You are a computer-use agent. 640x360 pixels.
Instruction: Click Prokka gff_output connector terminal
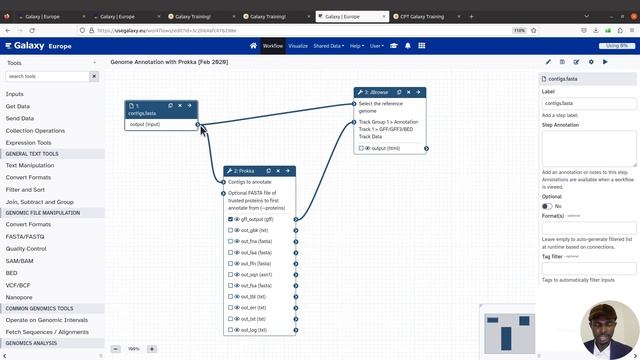tap(296, 220)
